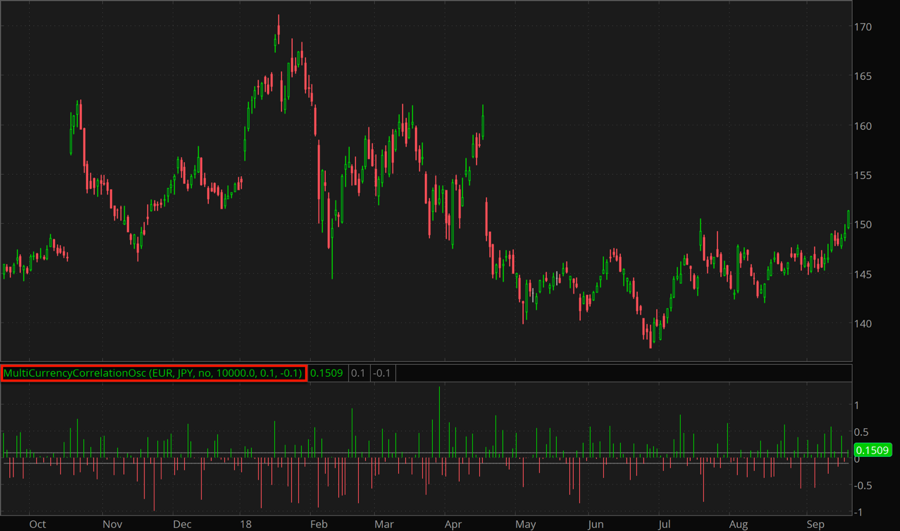Select the Feb label on the time axis
The width and height of the screenshot is (900, 531).
pyautogui.click(x=318, y=523)
